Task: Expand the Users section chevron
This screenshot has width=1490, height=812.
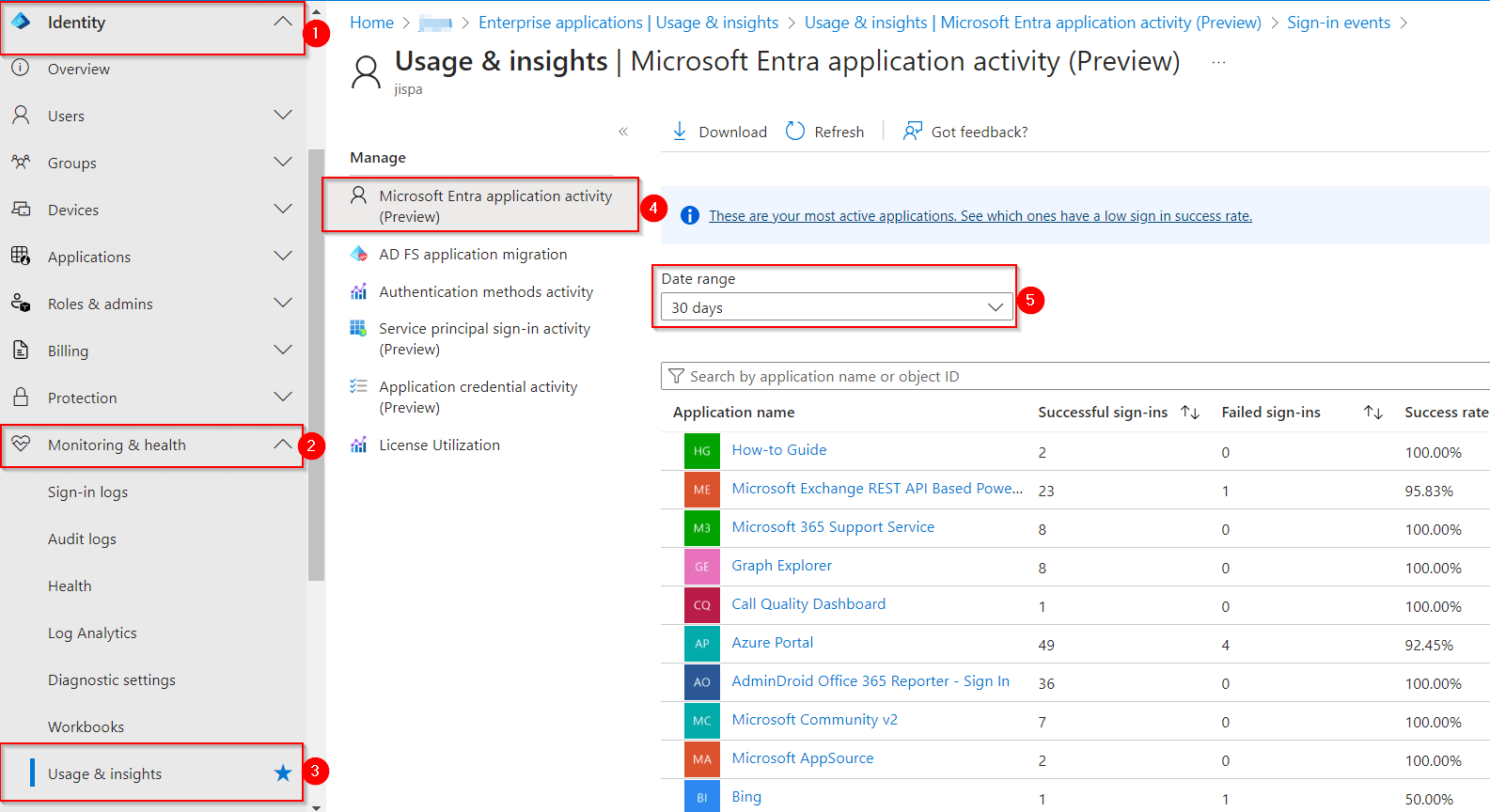Action: coord(283,115)
